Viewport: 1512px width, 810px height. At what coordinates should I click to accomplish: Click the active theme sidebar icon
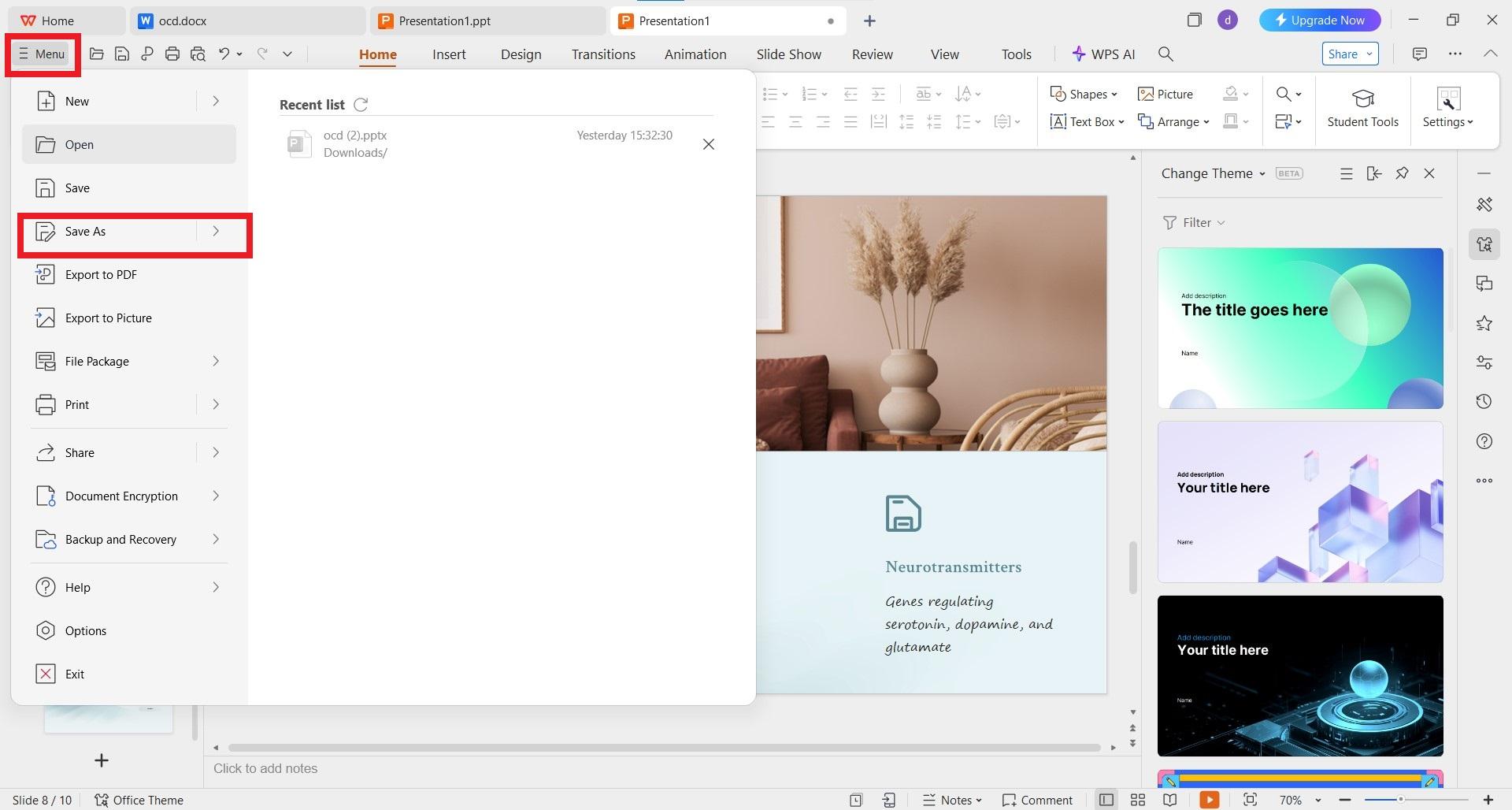[1484, 244]
